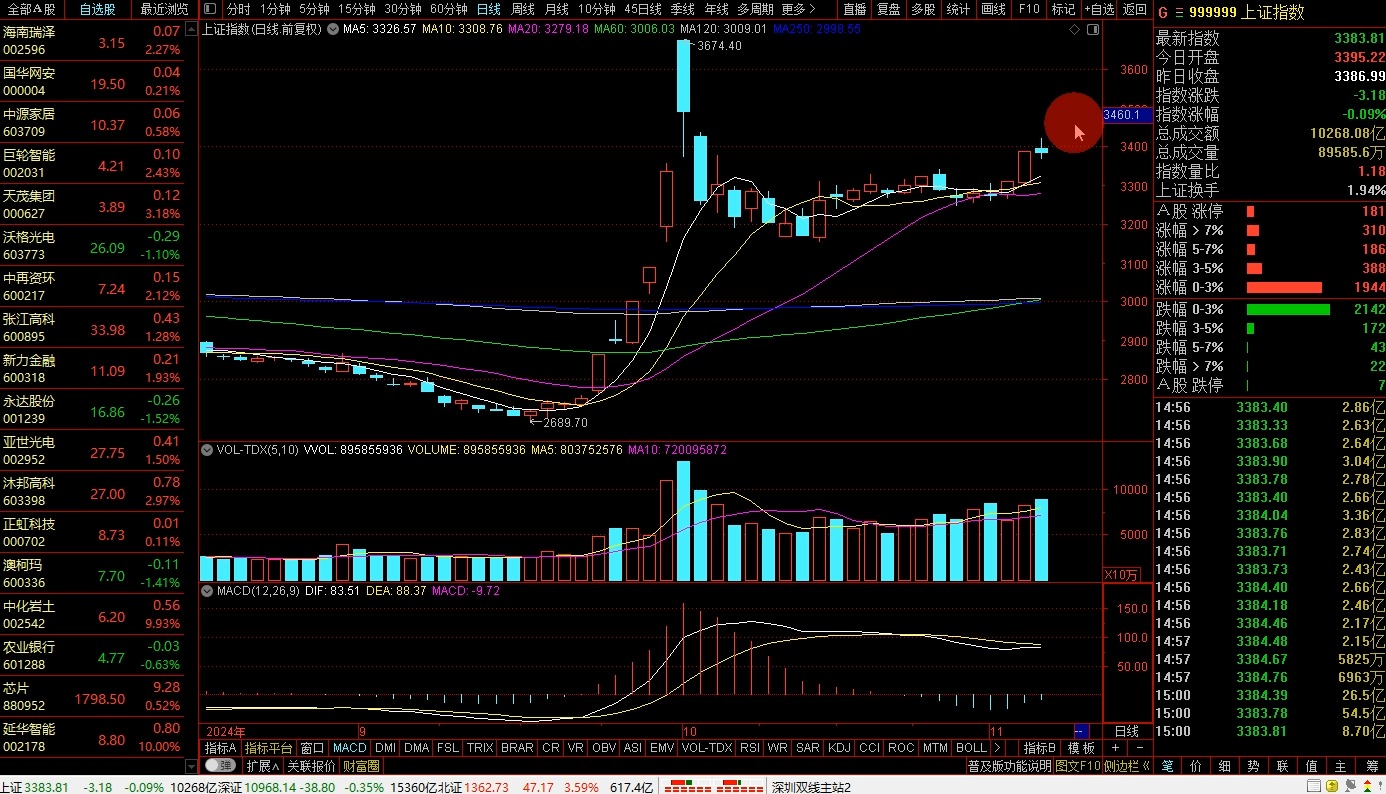
Task: Switch to 自选股 tab
Action: tap(98, 9)
